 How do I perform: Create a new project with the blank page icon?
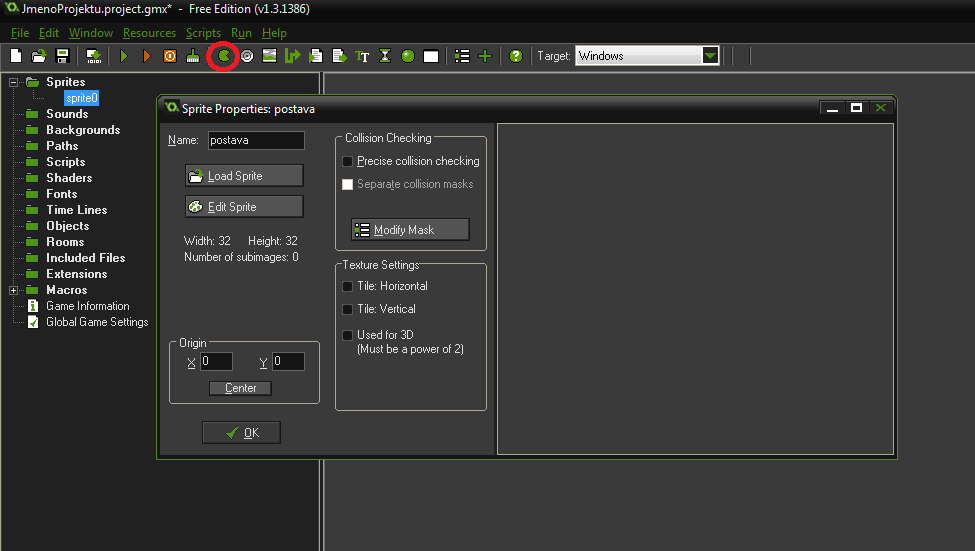[x=16, y=56]
